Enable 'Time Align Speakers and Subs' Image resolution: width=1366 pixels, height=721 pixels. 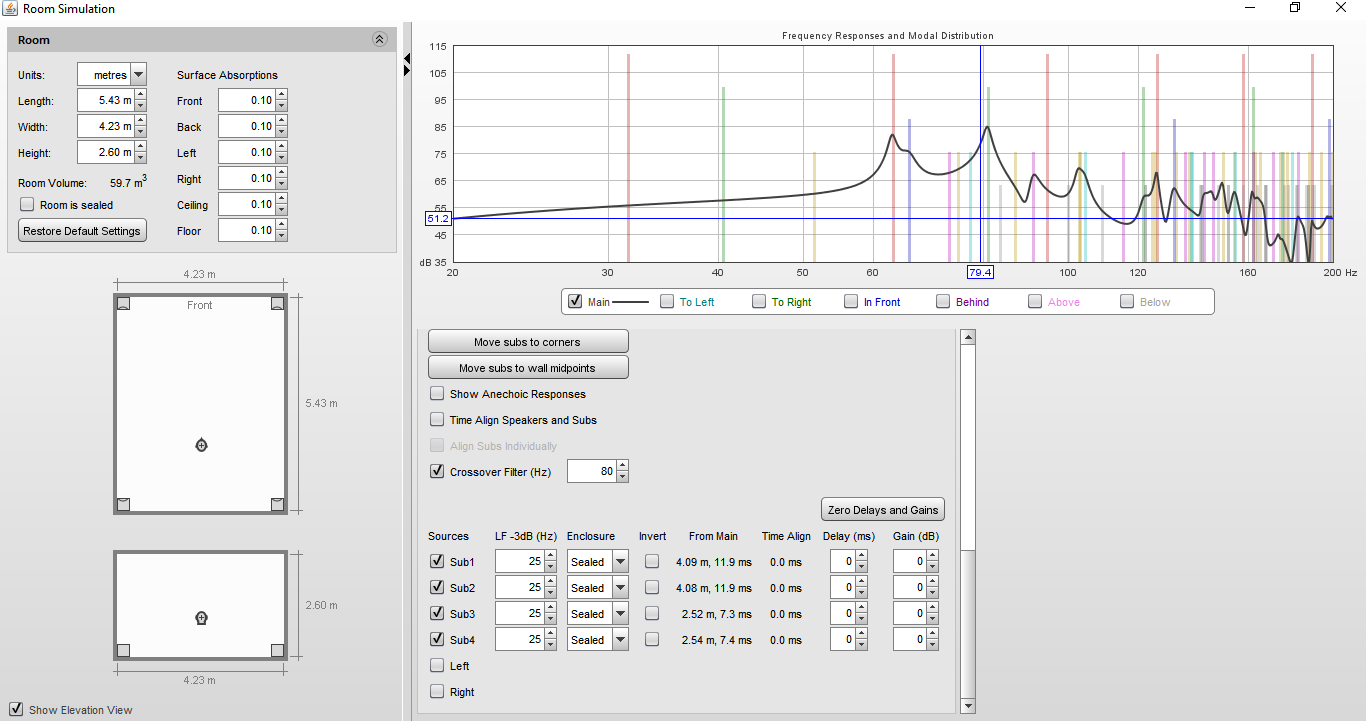[437, 419]
